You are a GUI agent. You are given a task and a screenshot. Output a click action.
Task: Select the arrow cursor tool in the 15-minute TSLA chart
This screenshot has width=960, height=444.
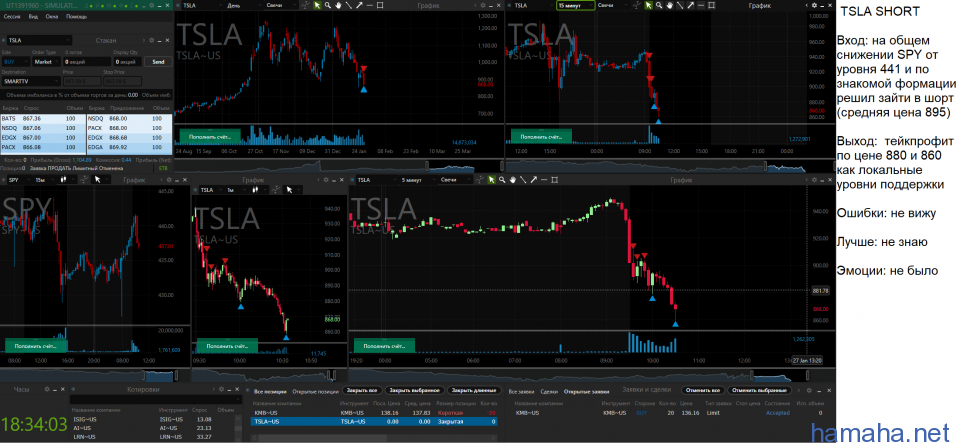(x=649, y=5)
